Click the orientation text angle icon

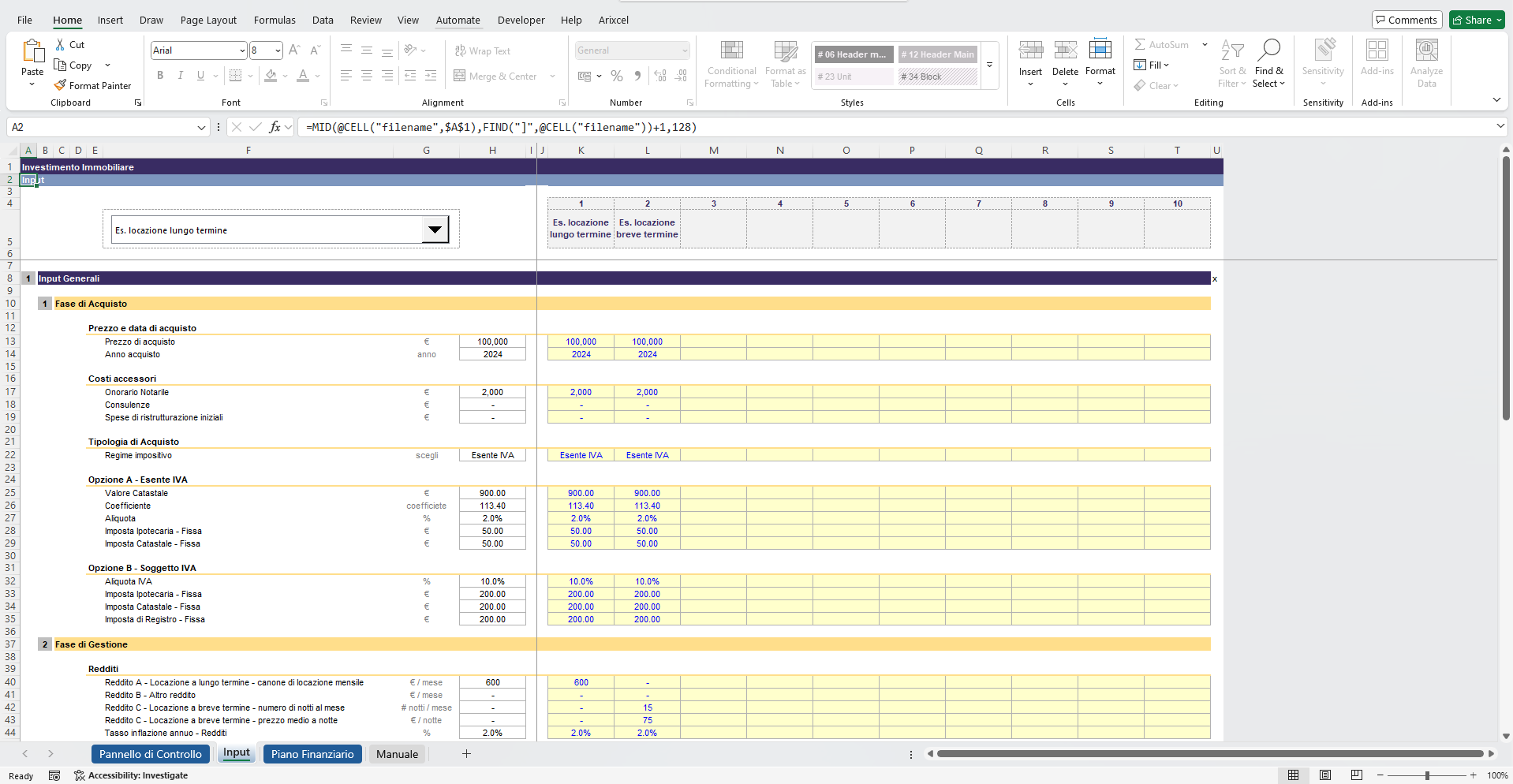[x=409, y=50]
